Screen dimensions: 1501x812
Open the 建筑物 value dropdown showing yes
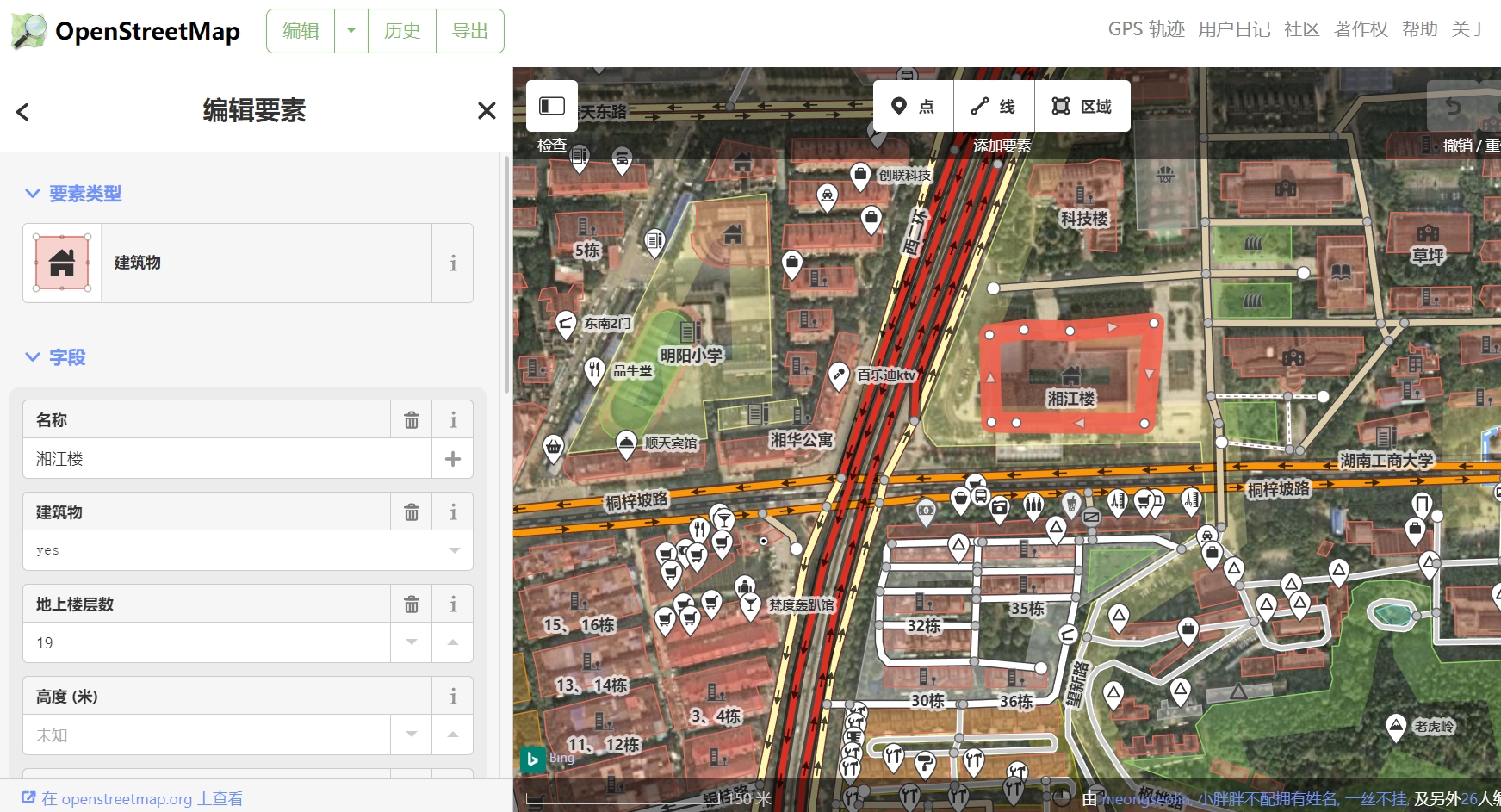[454, 549]
